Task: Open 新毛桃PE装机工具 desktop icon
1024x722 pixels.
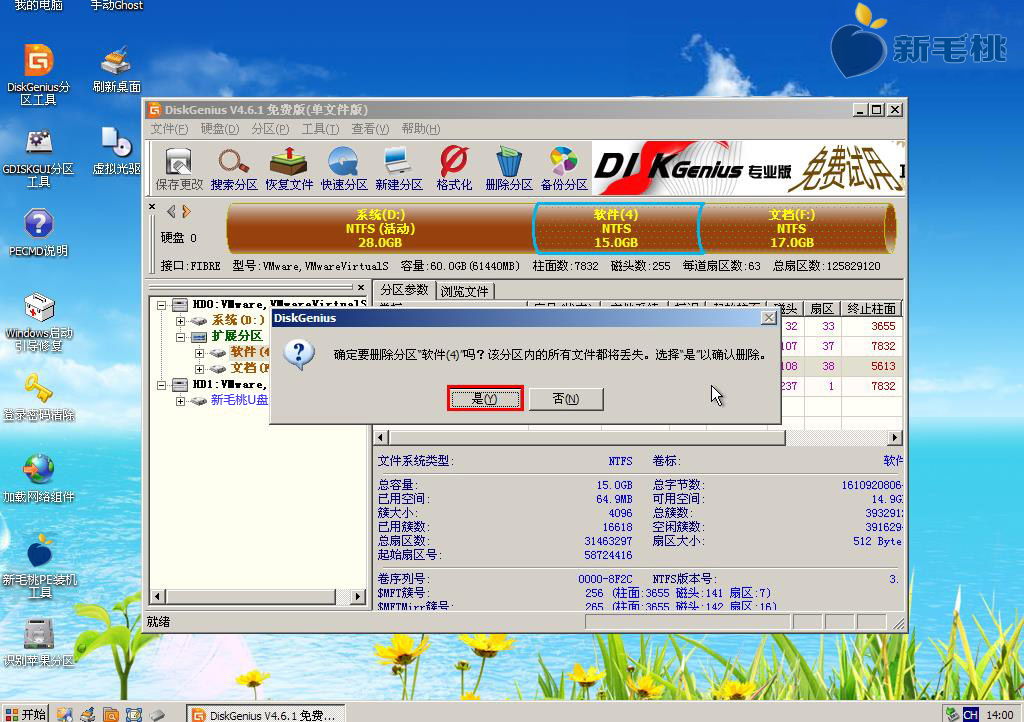Action: tap(39, 566)
